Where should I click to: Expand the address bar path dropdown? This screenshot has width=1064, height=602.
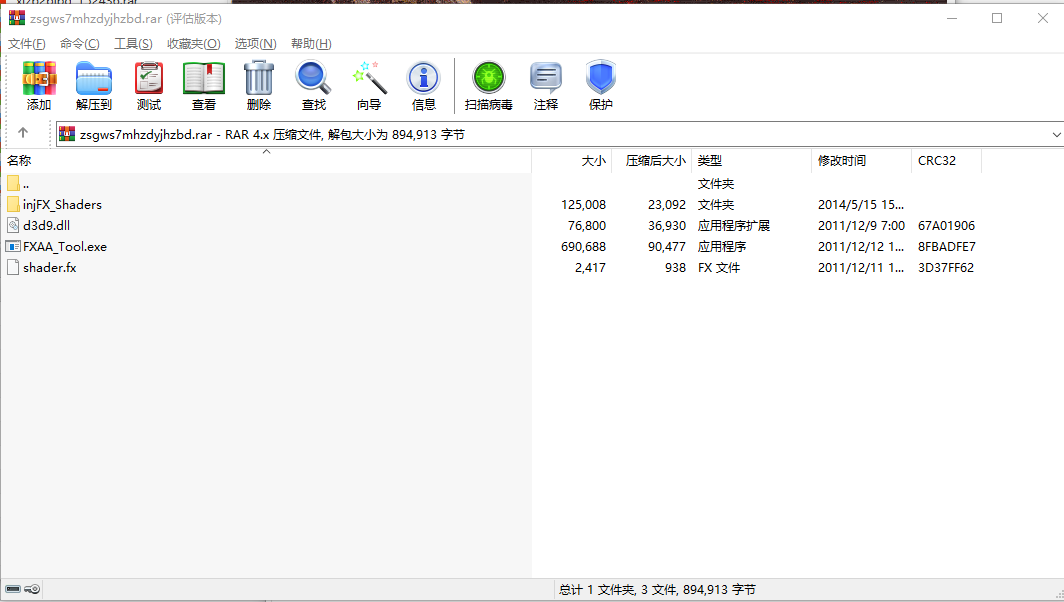[1056, 134]
